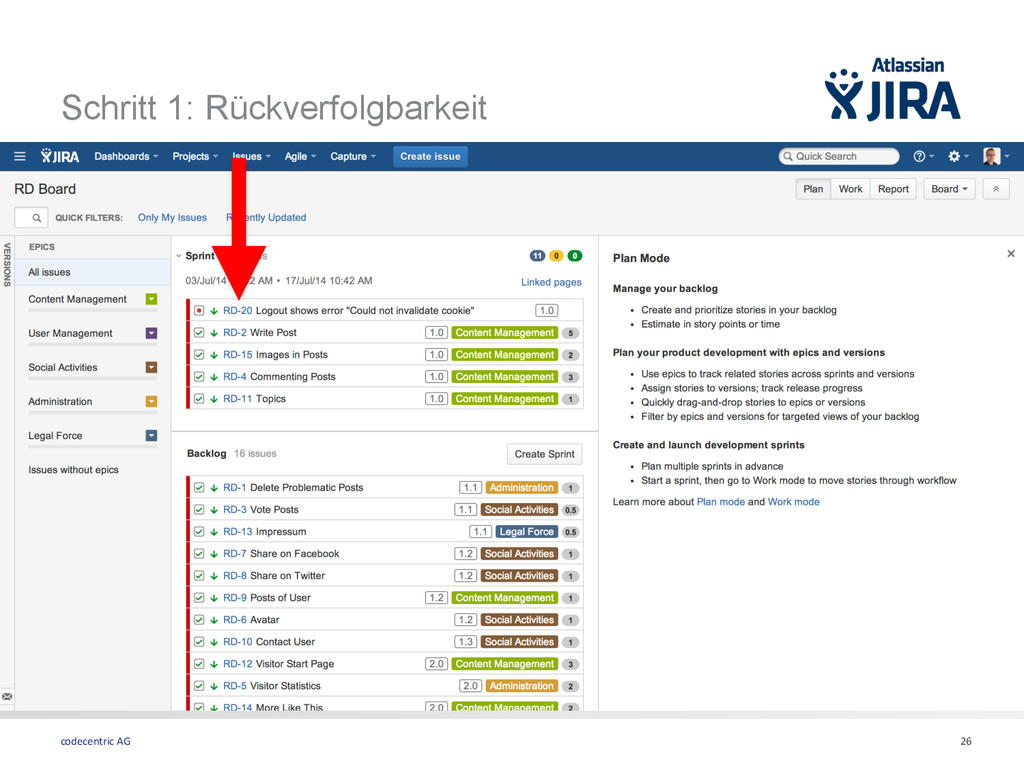The image size is (1024, 768).
Task: Open the Board dropdown button
Action: pyautogui.click(x=949, y=189)
